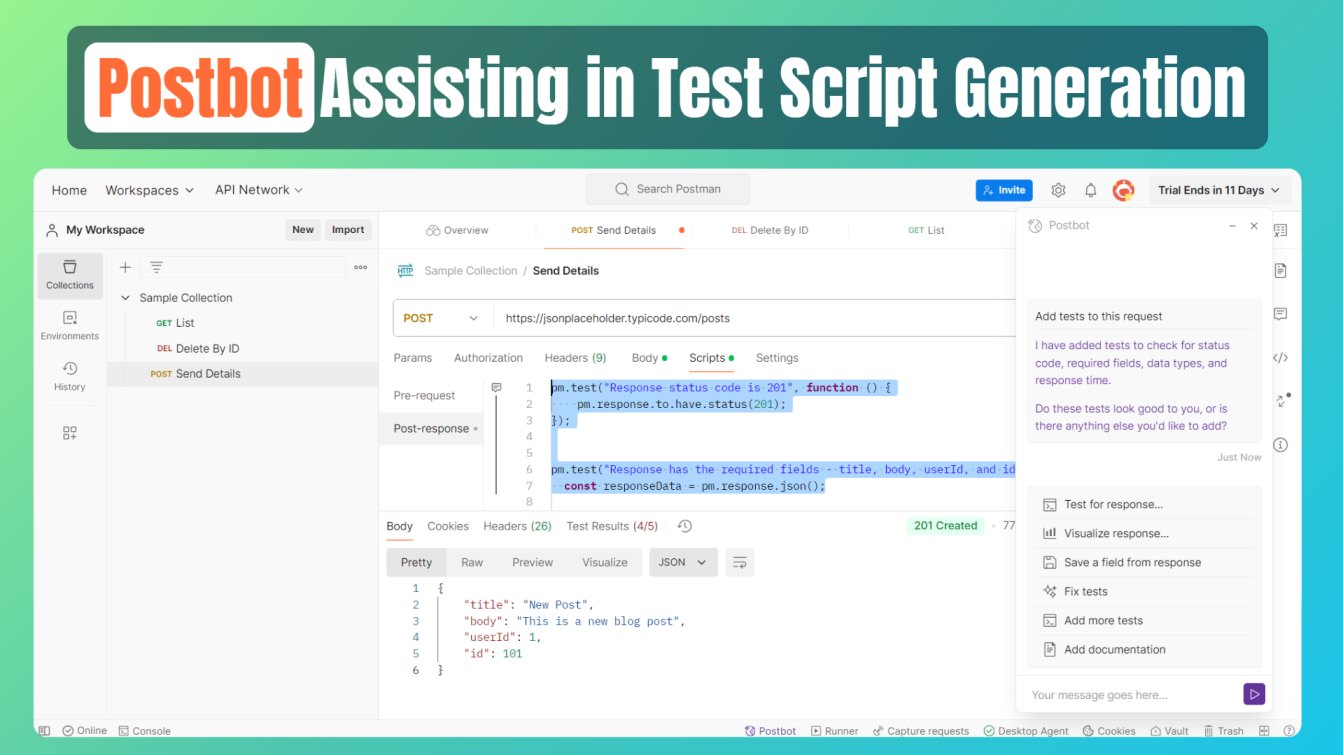The height and width of the screenshot is (755, 1343).
Task: Click the configure sidebar grid icon below History
Action: [x=70, y=433]
